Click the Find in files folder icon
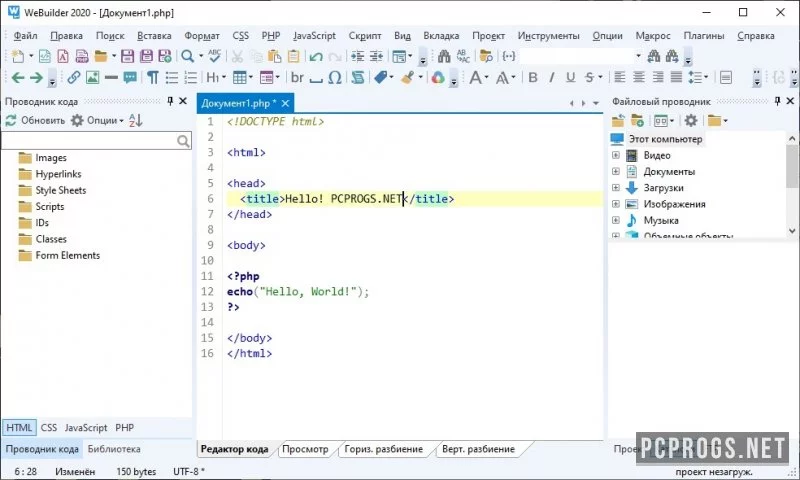This screenshot has width=800, height=480. coord(486,56)
